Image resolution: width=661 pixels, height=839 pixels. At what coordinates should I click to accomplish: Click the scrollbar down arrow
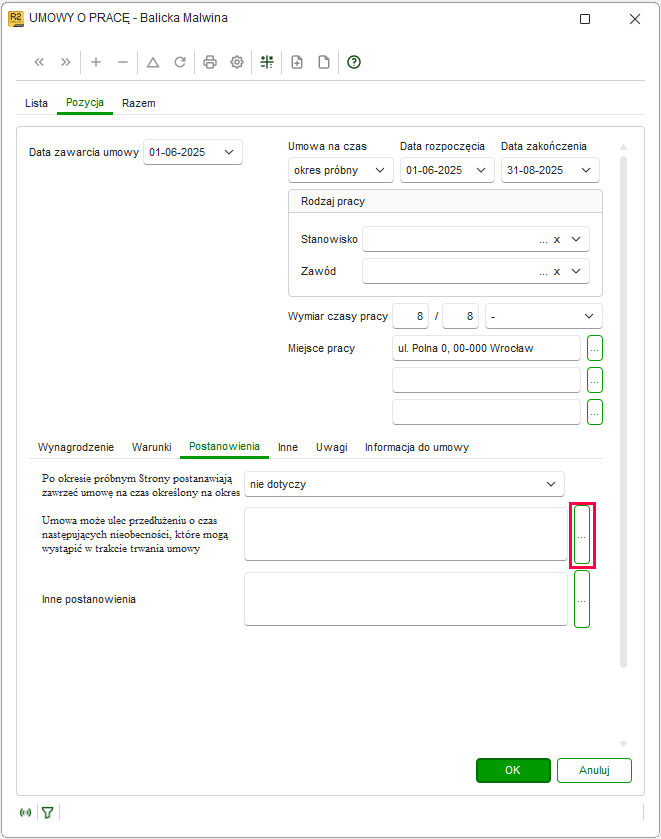[x=623, y=744]
